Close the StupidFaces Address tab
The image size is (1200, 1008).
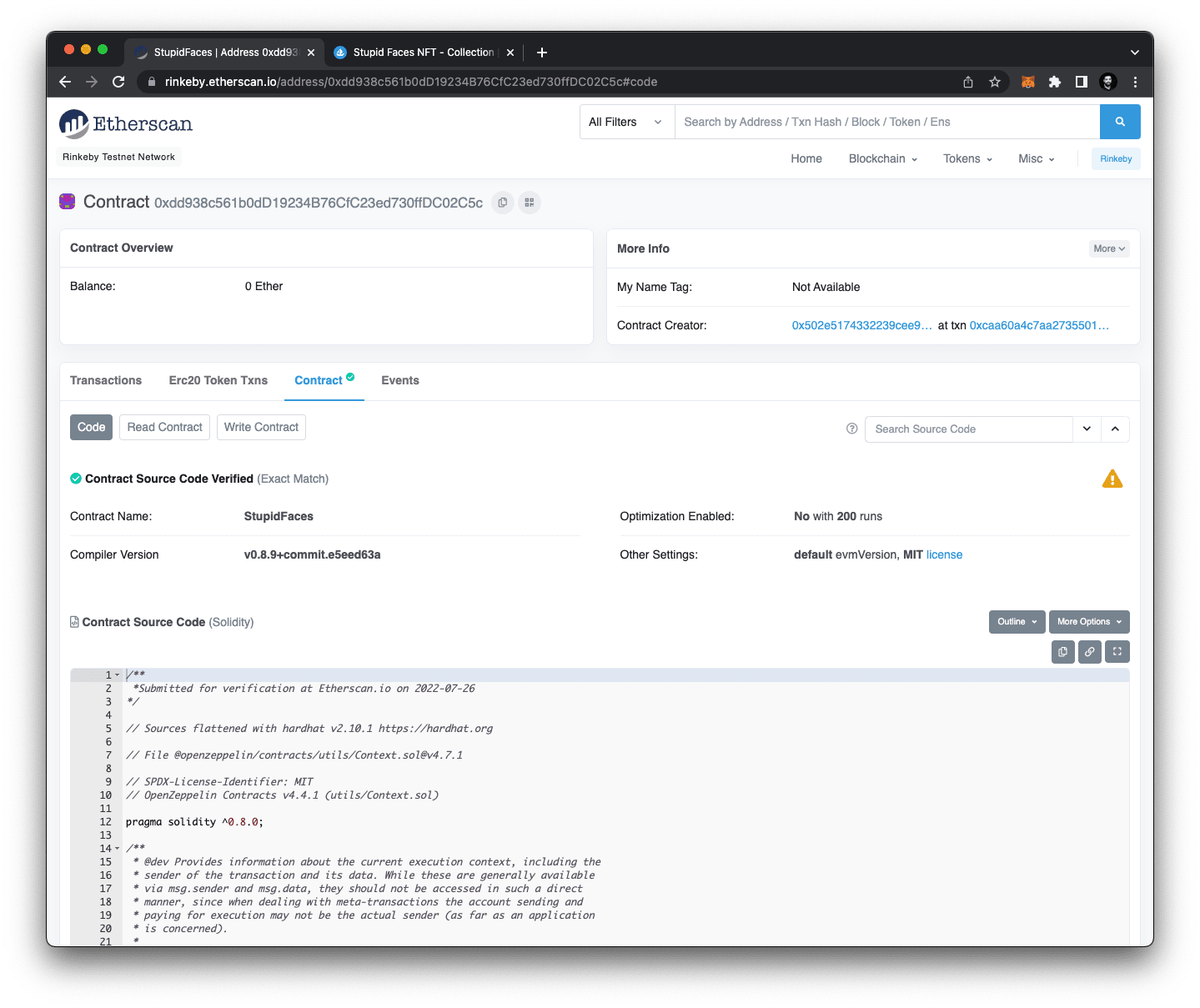(311, 53)
